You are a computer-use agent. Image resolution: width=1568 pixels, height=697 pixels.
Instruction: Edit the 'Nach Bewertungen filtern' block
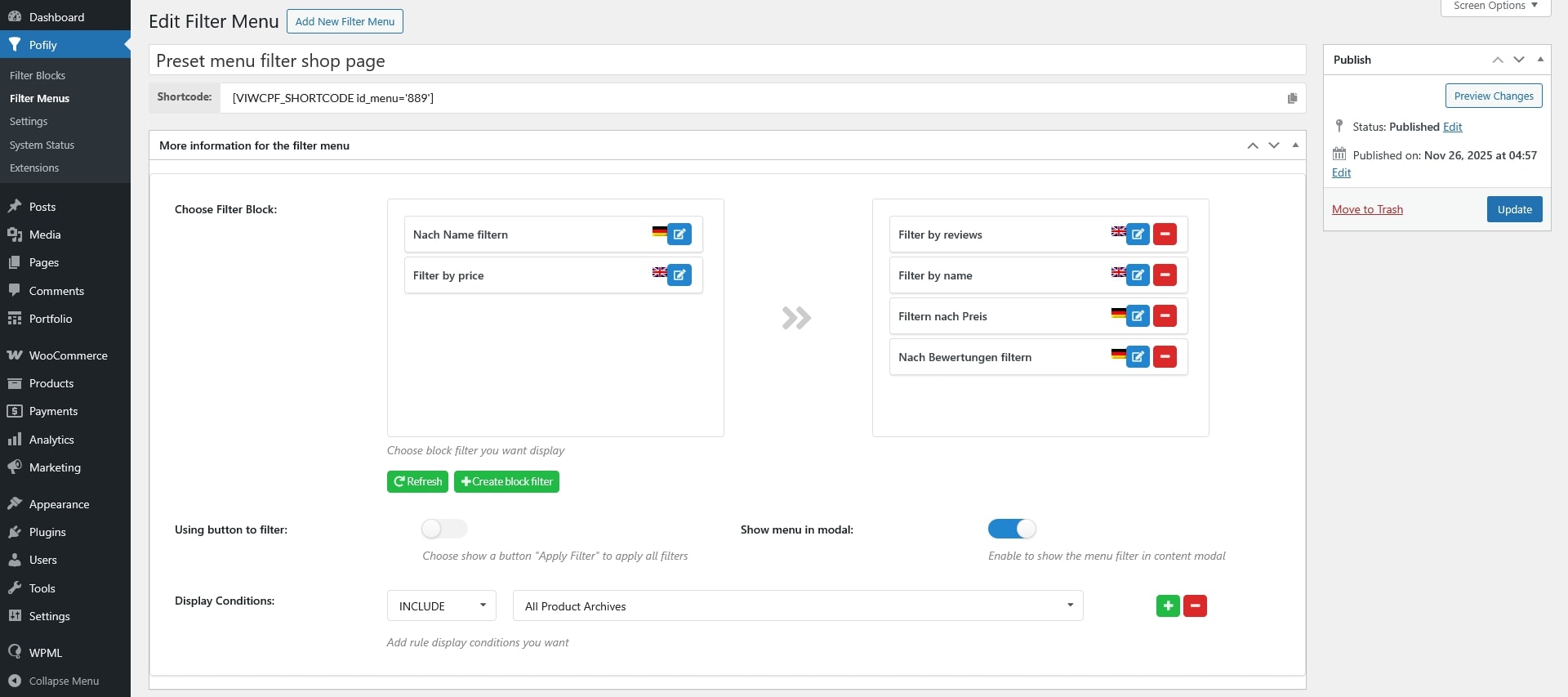point(1138,357)
